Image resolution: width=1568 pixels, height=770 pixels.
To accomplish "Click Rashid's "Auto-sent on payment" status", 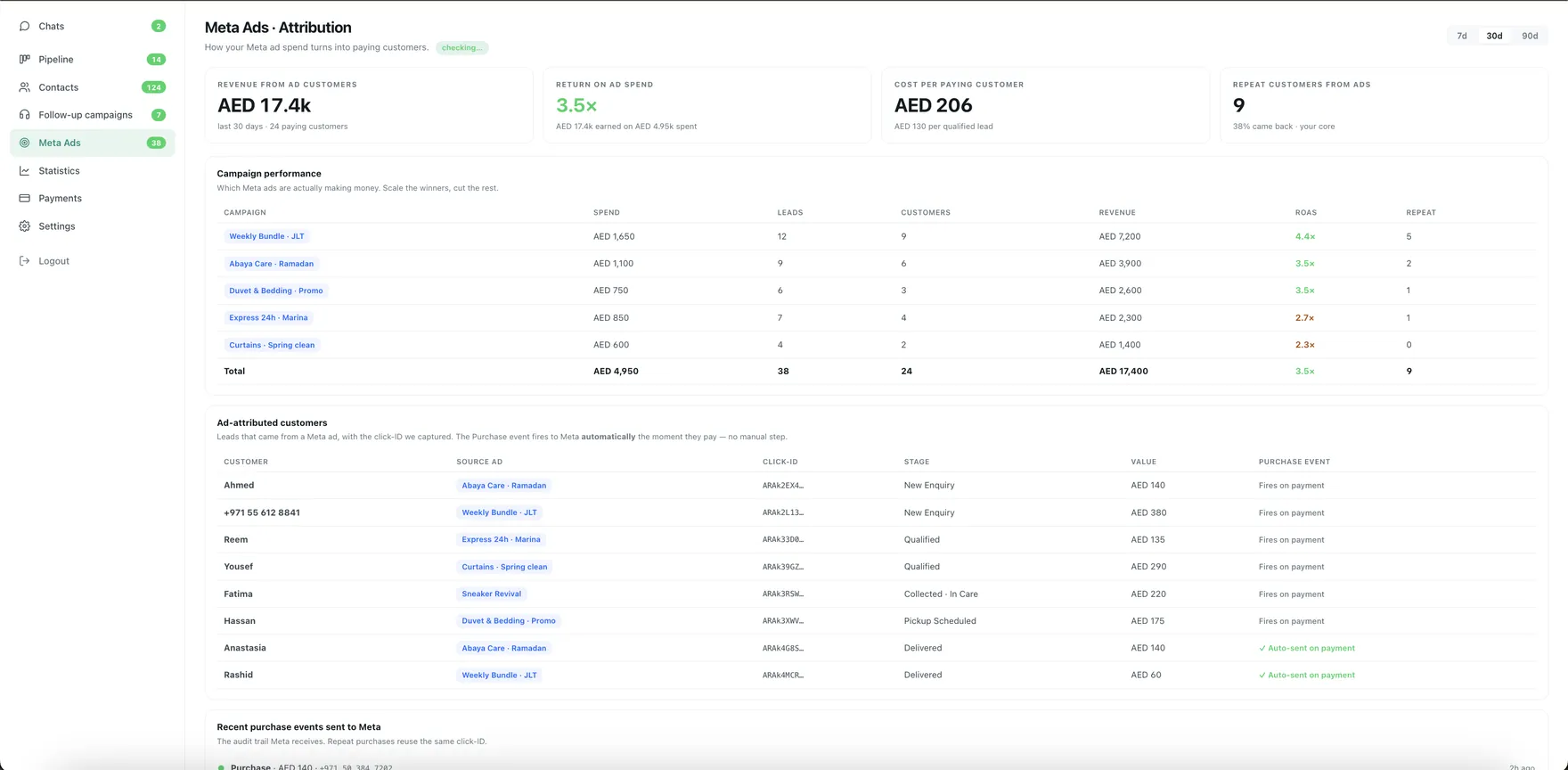I will tap(1307, 676).
